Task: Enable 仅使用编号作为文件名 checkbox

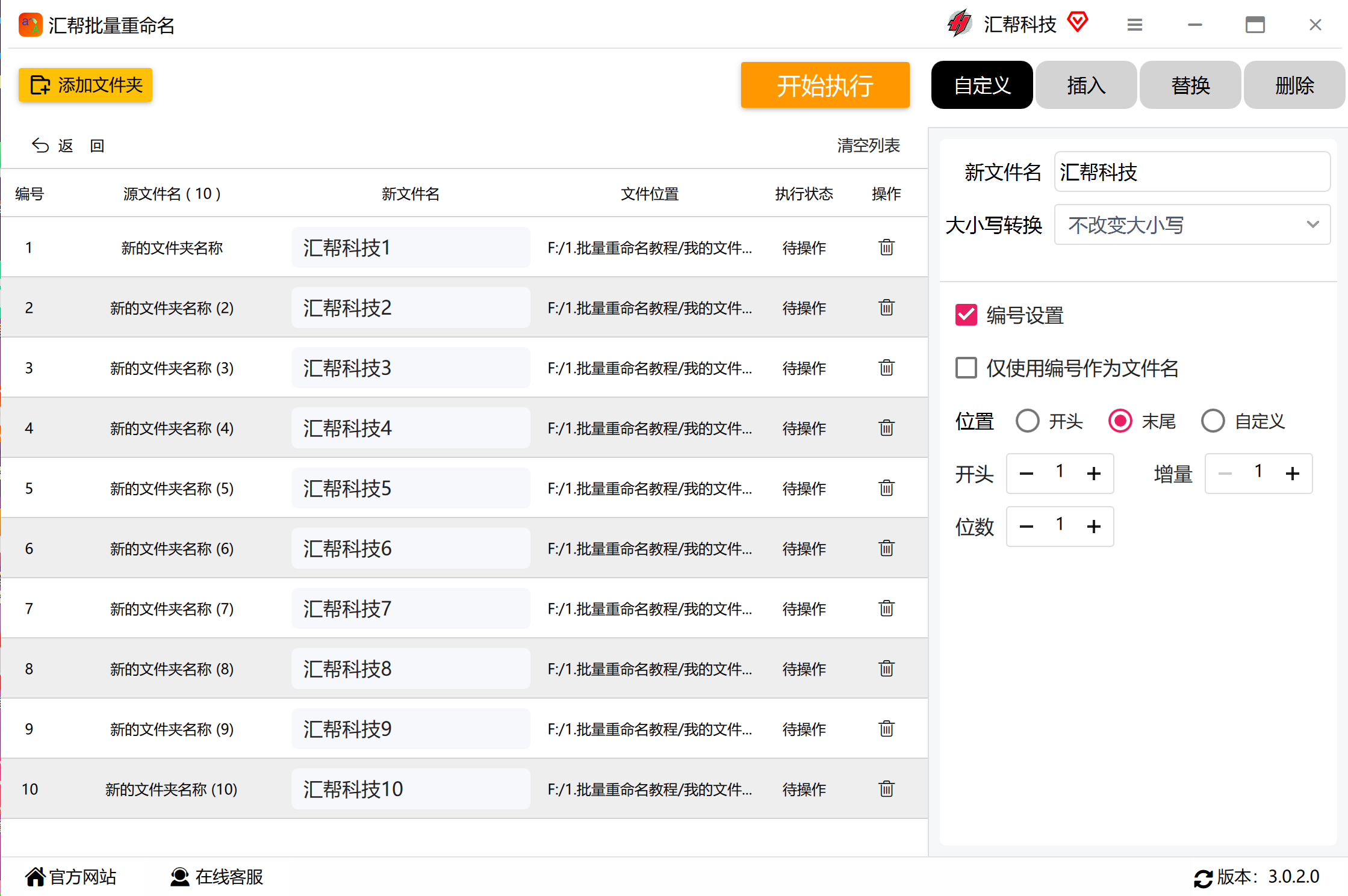Action: (x=966, y=368)
